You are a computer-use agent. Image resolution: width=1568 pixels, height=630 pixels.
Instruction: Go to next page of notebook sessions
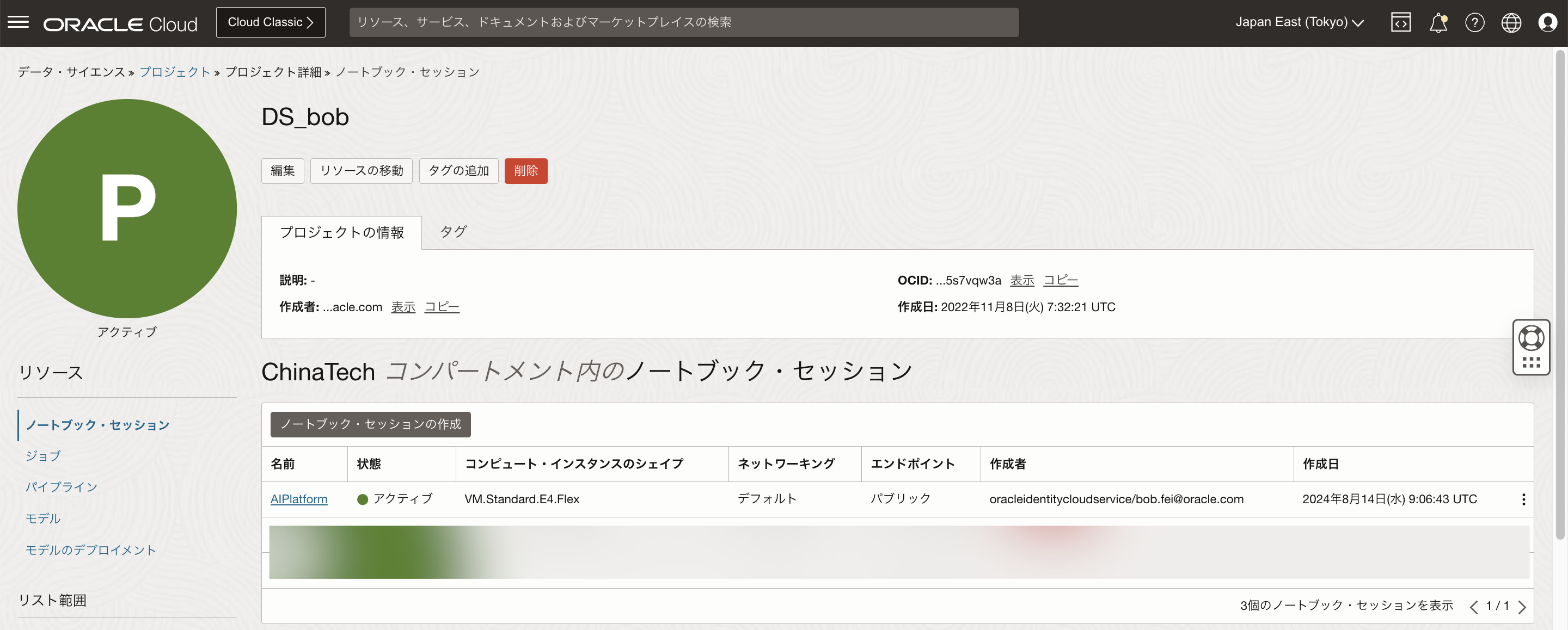pyautogui.click(x=1522, y=606)
